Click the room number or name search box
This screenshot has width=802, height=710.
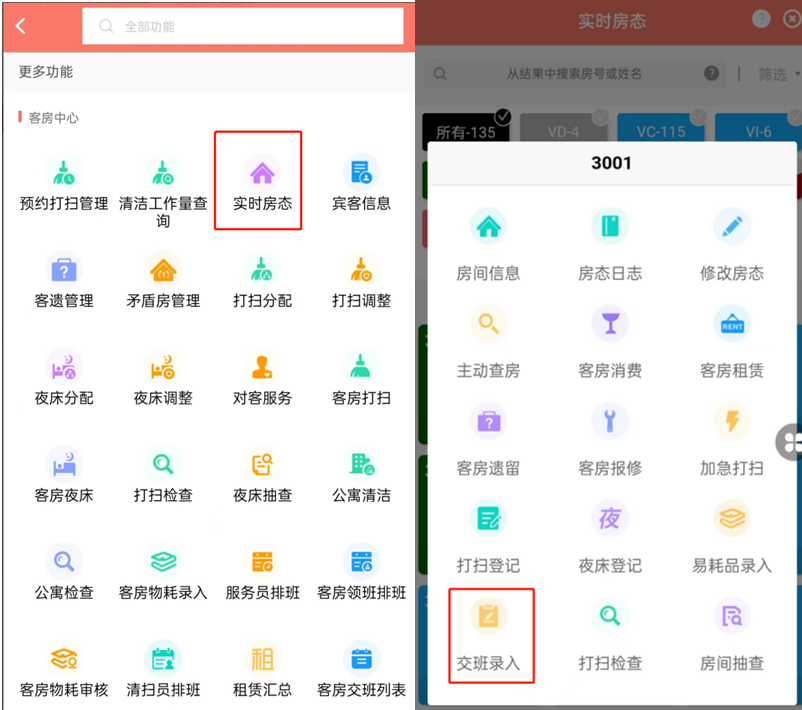(574, 74)
